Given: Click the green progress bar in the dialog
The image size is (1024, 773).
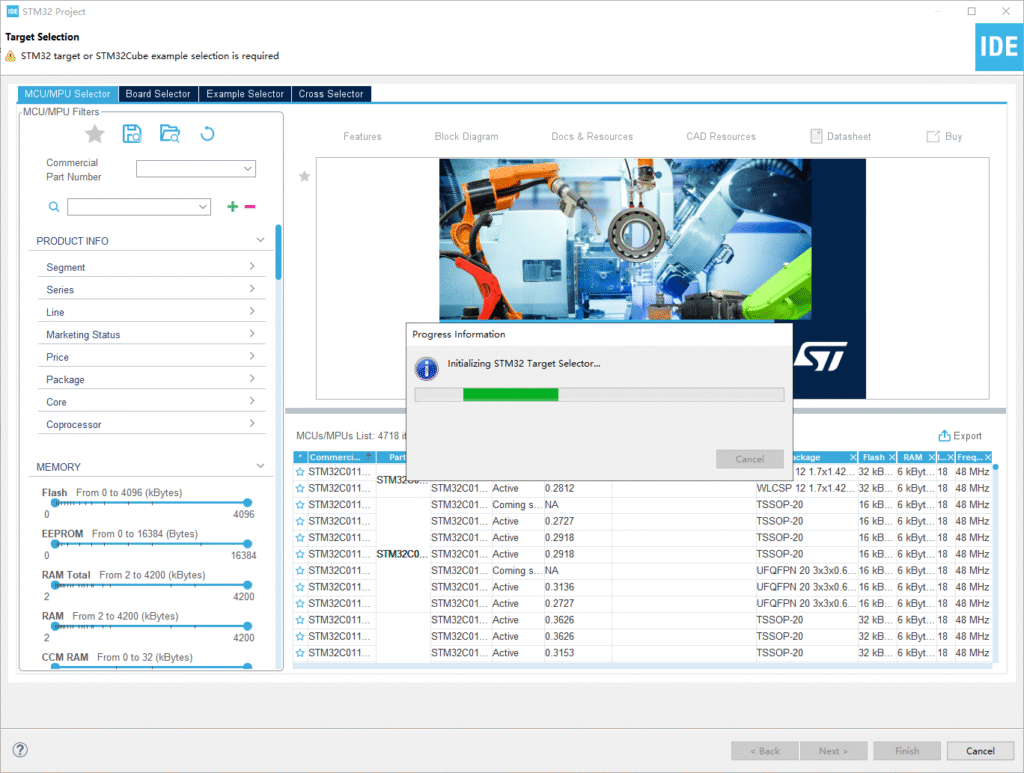Looking at the screenshot, I should coord(511,394).
